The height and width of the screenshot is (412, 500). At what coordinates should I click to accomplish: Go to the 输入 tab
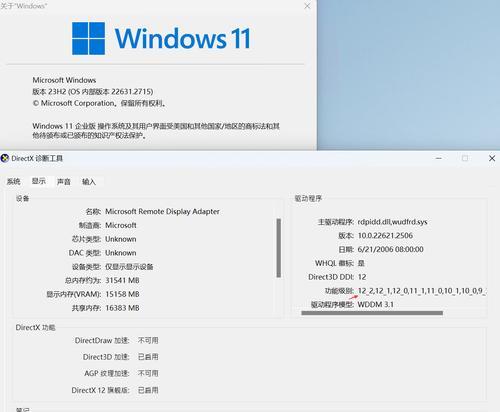click(89, 181)
